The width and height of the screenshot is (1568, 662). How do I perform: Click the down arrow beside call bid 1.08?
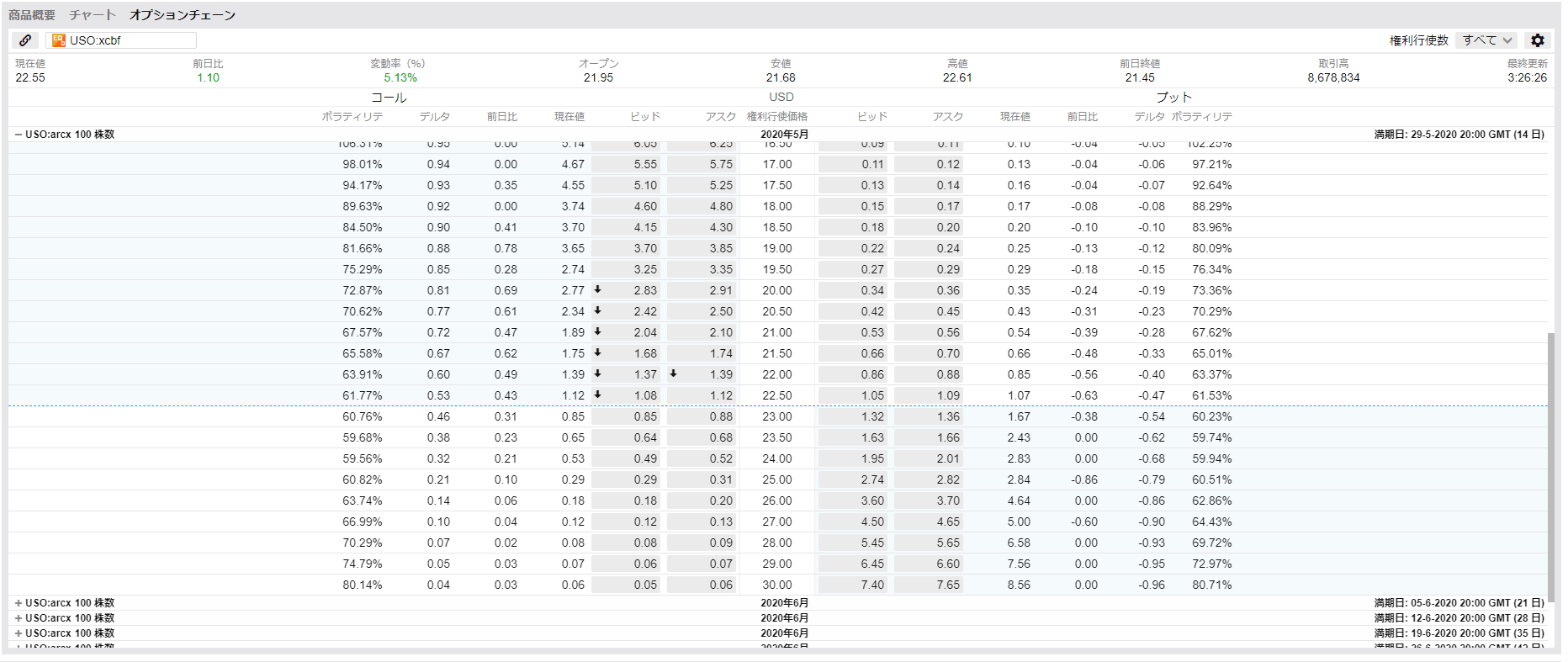click(598, 395)
